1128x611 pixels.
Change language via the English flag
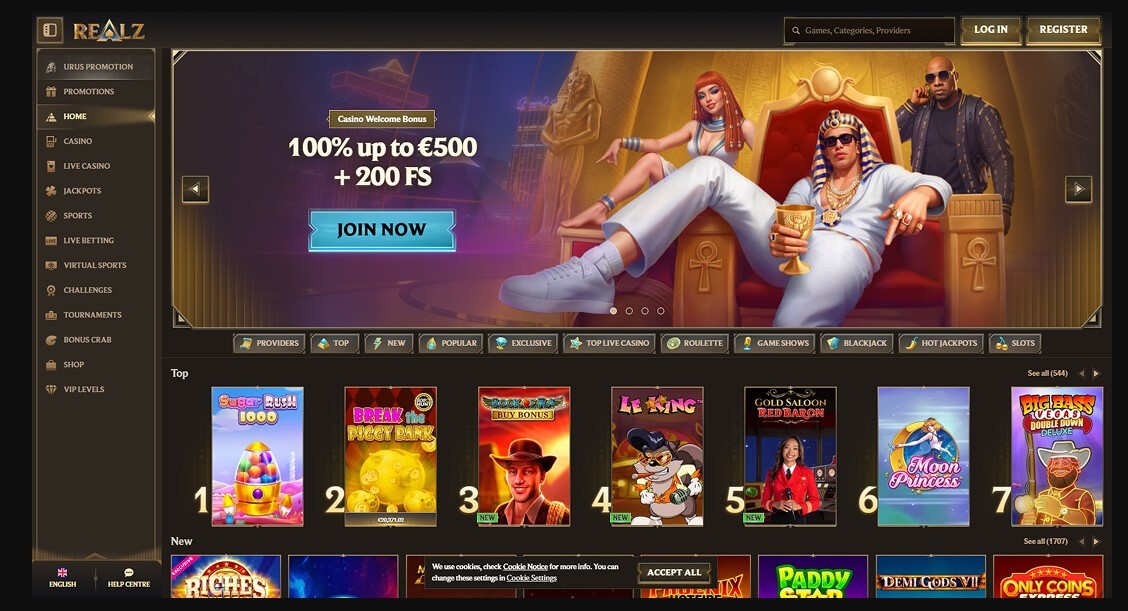pyautogui.click(x=63, y=573)
